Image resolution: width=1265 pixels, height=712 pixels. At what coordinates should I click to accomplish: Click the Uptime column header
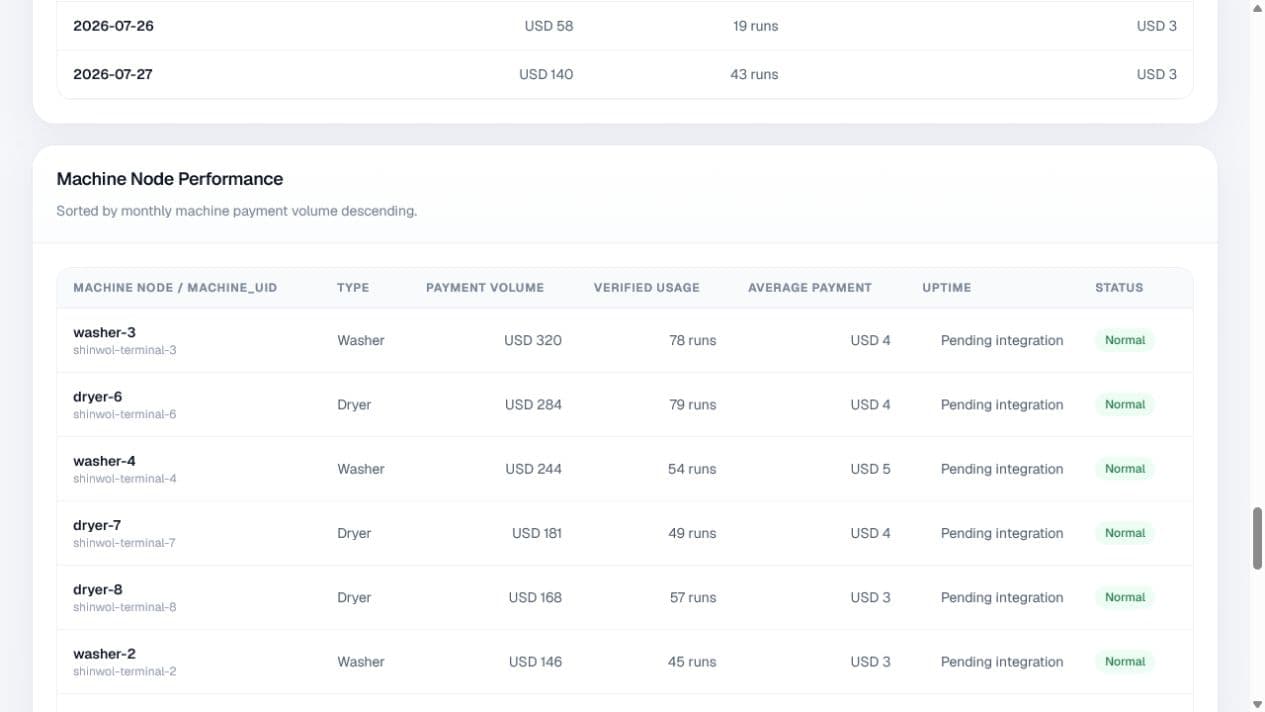click(947, 287)
